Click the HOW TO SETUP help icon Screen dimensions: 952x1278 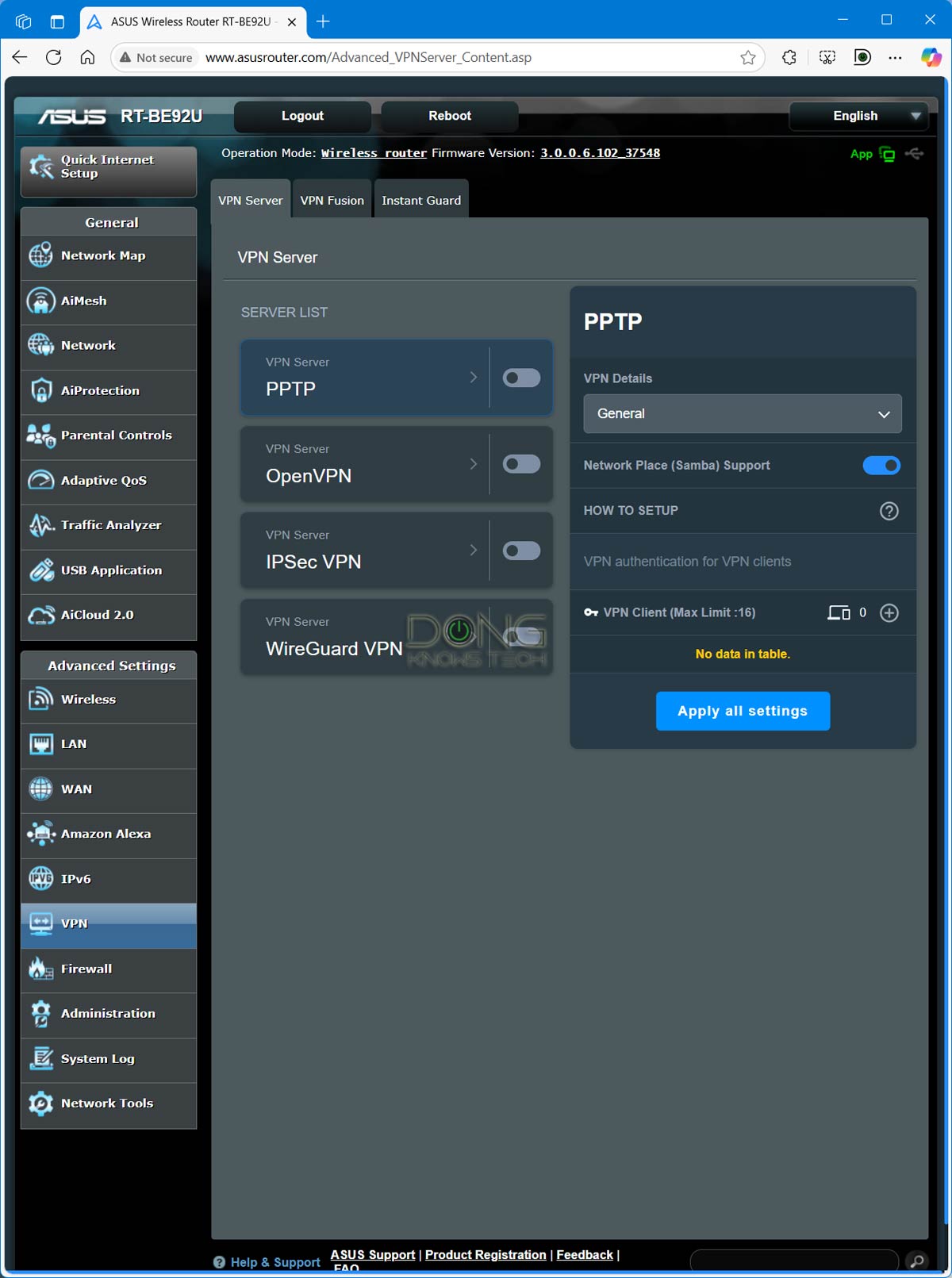click(889, 511)
